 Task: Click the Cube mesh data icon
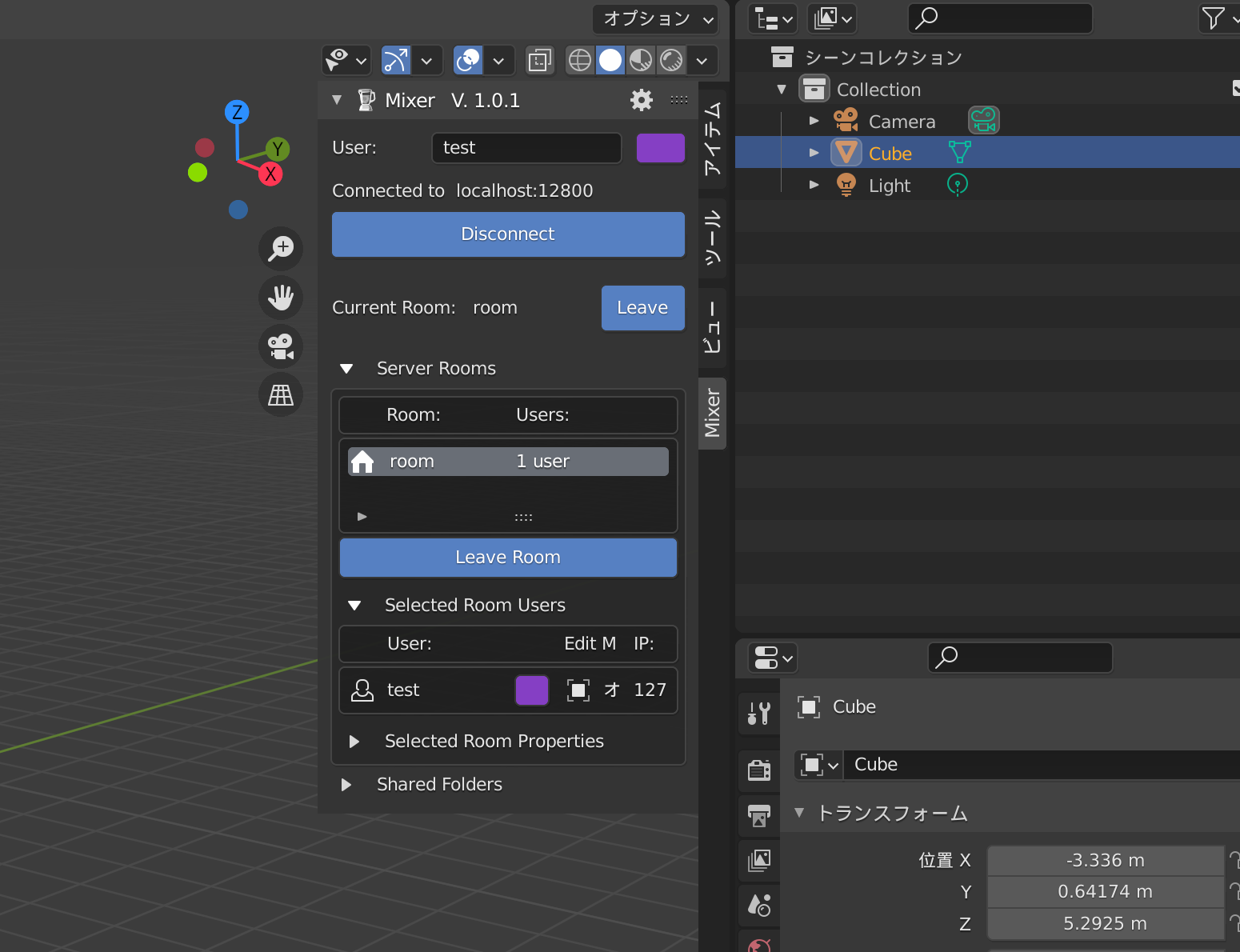point(959,152)
